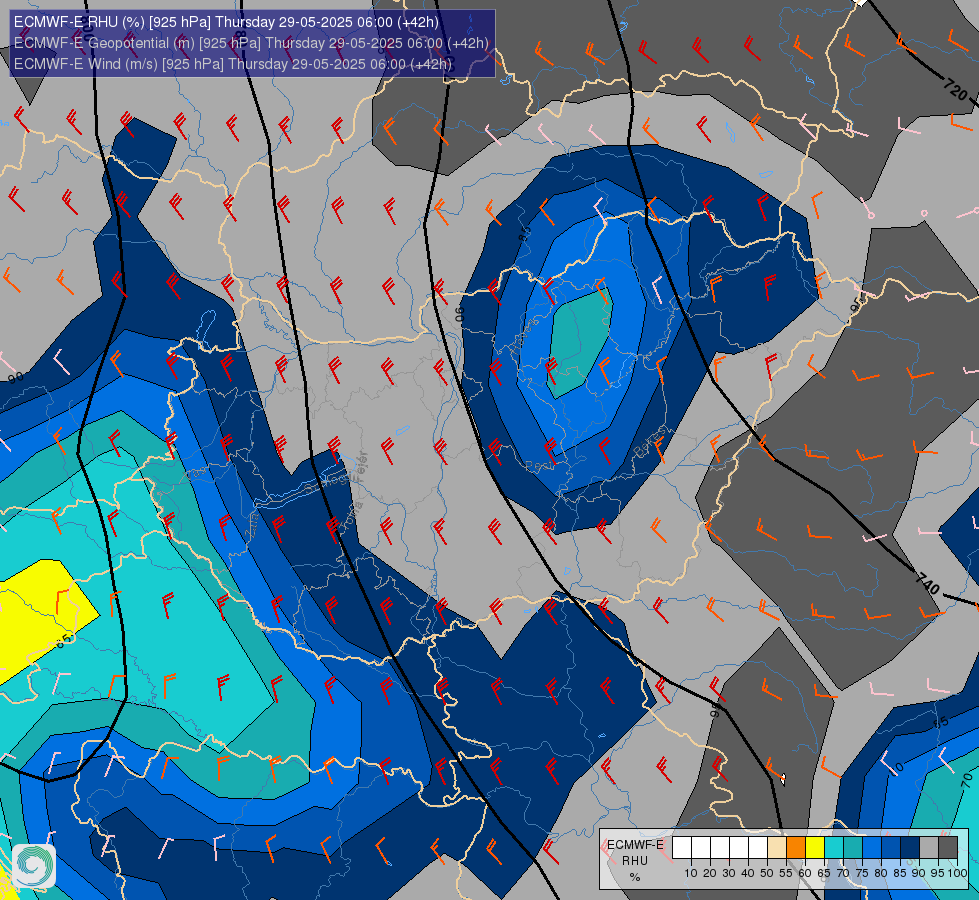Select the ECMWF-E Wind (m/s) layer title

(233, 64)
